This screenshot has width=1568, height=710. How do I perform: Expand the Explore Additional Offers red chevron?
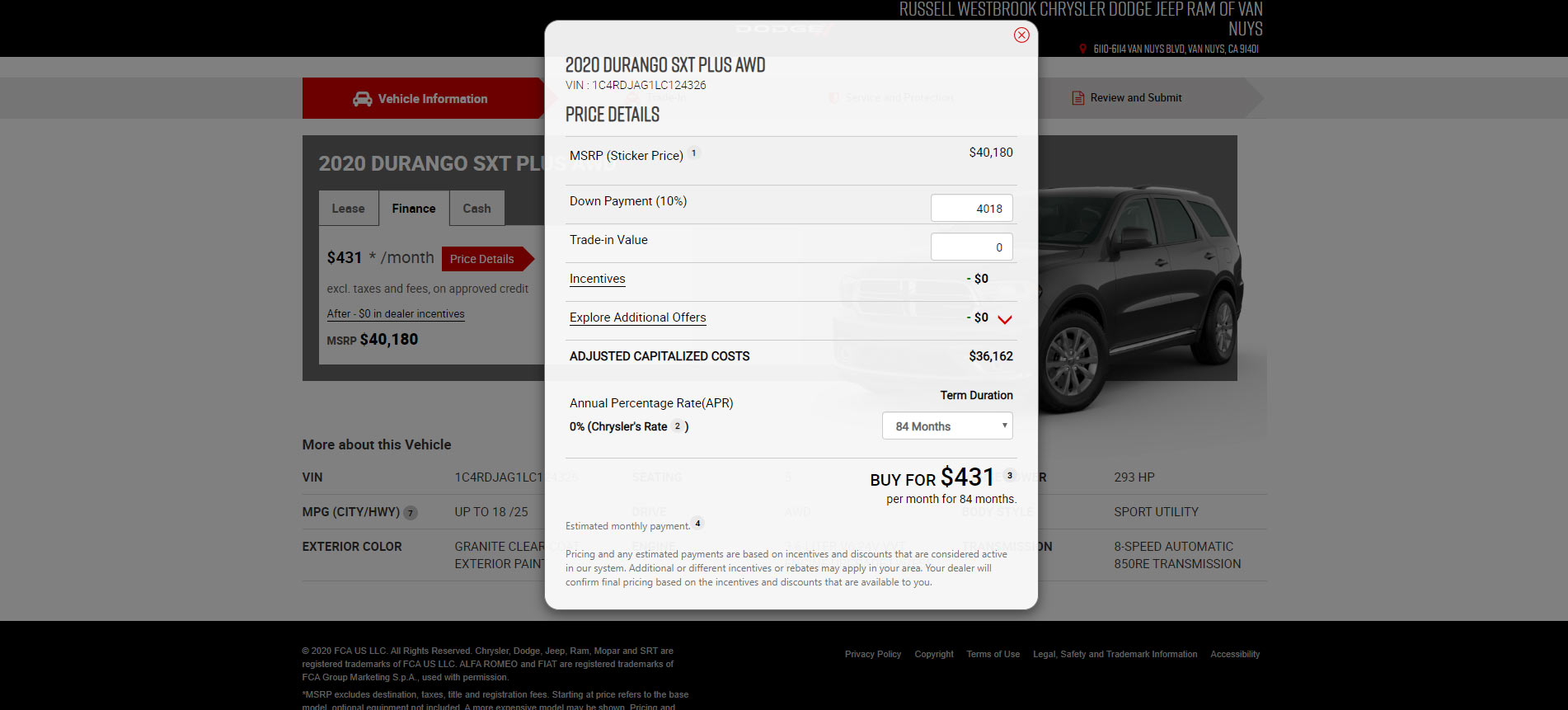[x=1005, y=320]
